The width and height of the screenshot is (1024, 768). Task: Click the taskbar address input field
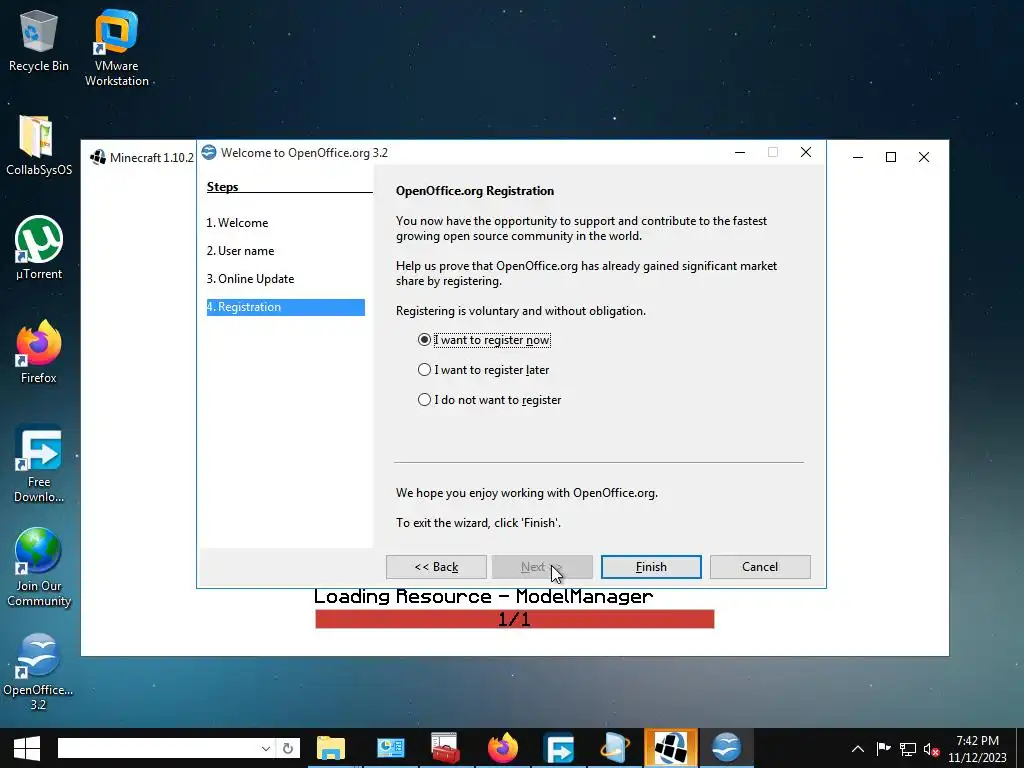158,748
